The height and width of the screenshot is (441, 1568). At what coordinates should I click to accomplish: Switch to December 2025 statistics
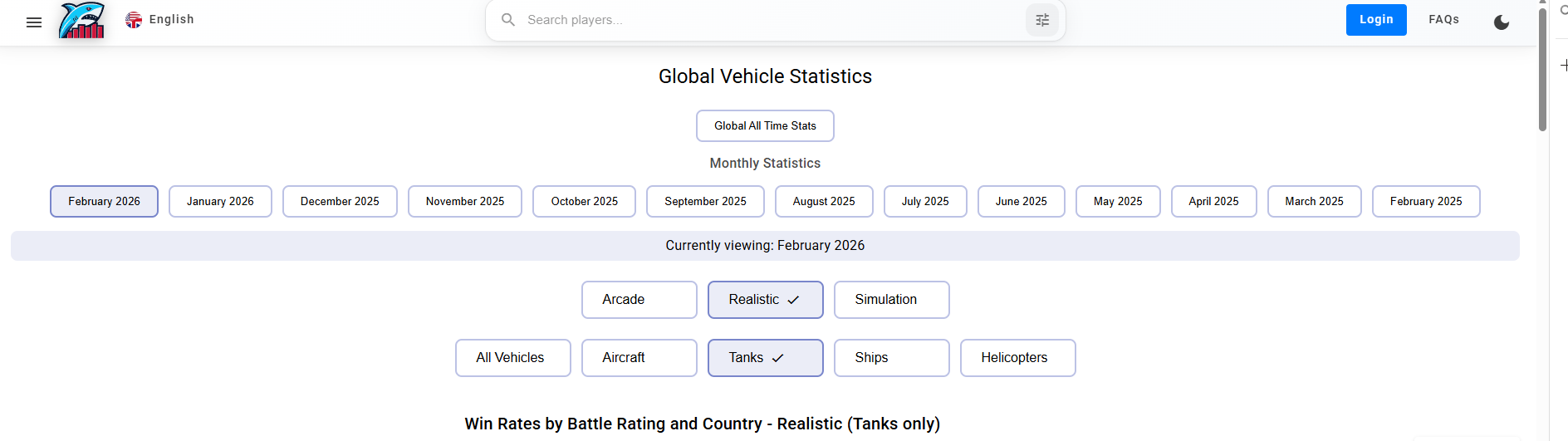[x=340, y=202]
